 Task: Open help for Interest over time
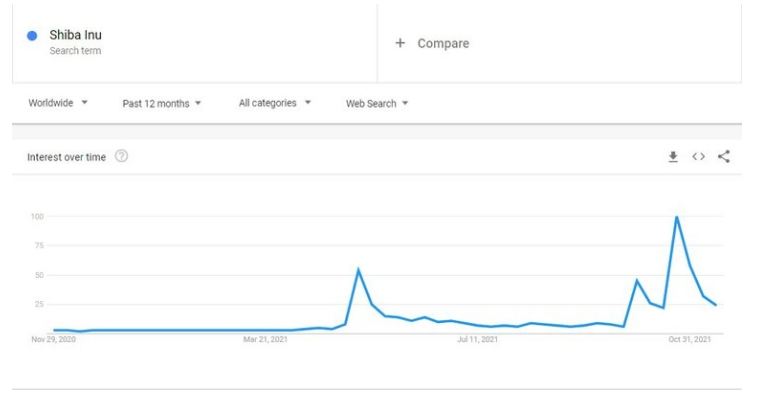(x=121, y=156)
